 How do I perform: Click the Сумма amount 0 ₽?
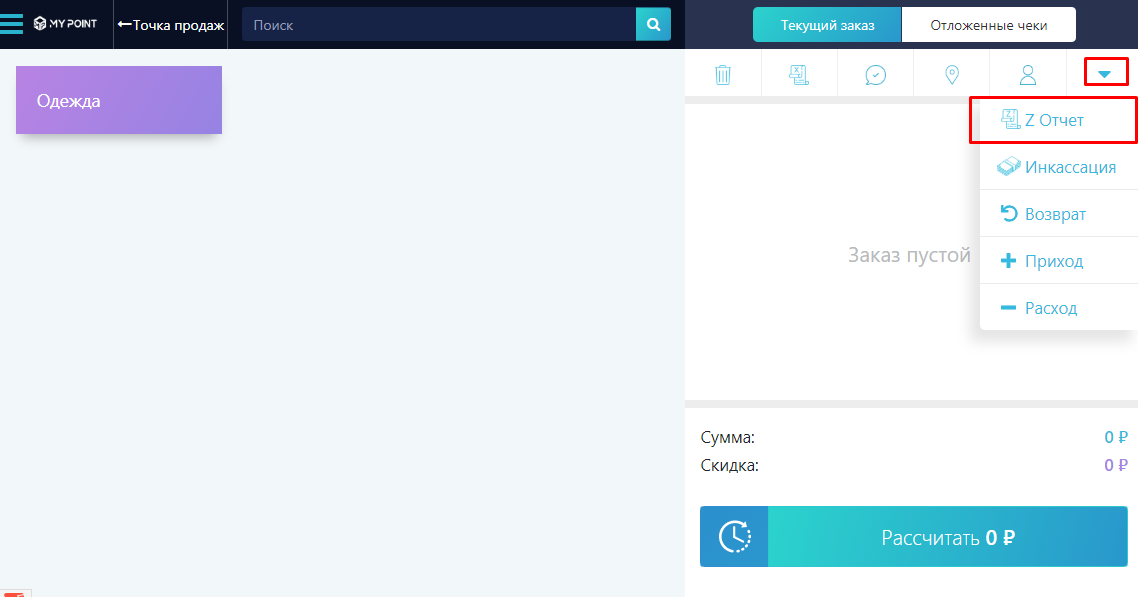[1116, 437]
